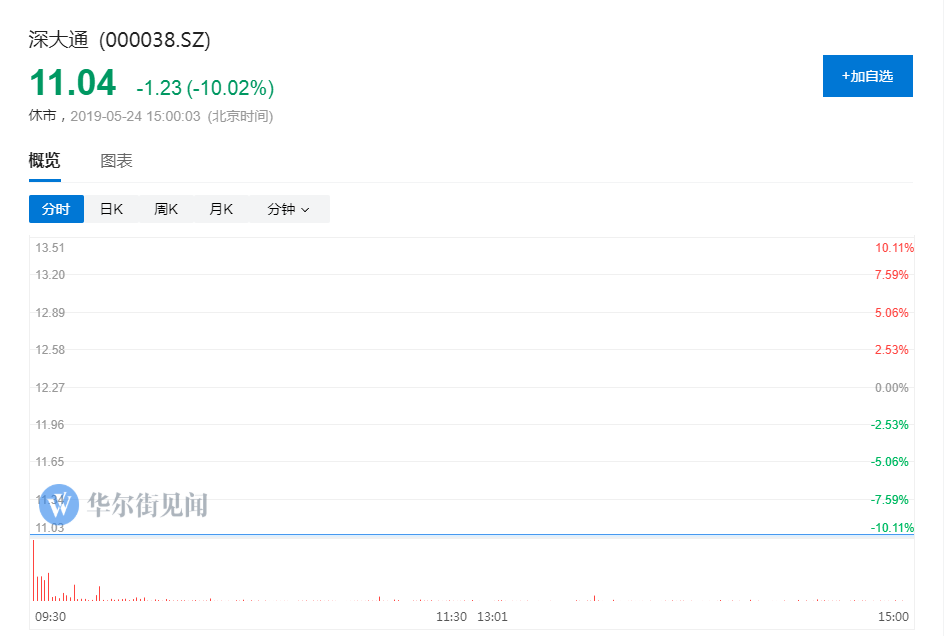This screenshot has width=944, height=636.
Task: Click the 深大通 (000038.SZ) stock title
Action: (119, 40)
